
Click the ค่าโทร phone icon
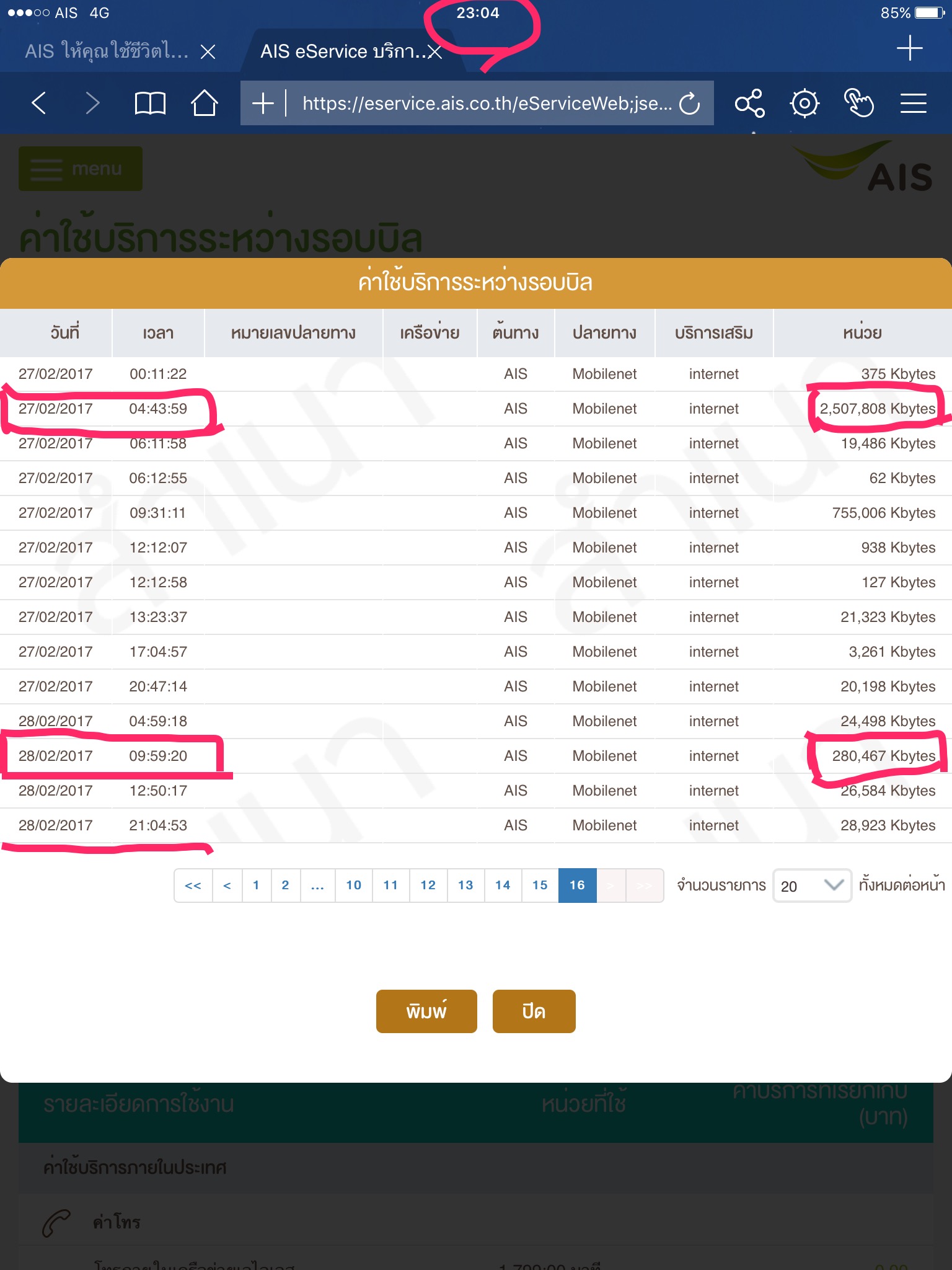coord(56,1223)
